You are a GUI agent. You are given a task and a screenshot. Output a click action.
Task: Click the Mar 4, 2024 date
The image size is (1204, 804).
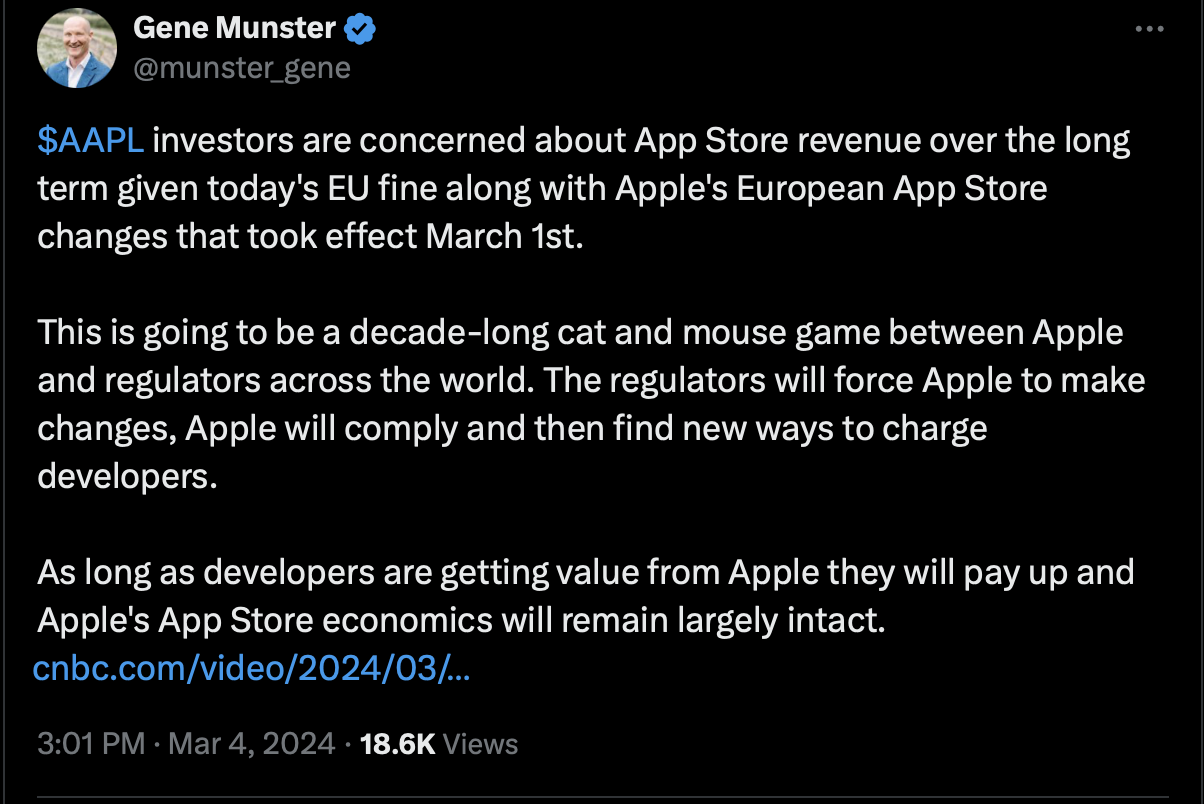(x=252, y=744)
